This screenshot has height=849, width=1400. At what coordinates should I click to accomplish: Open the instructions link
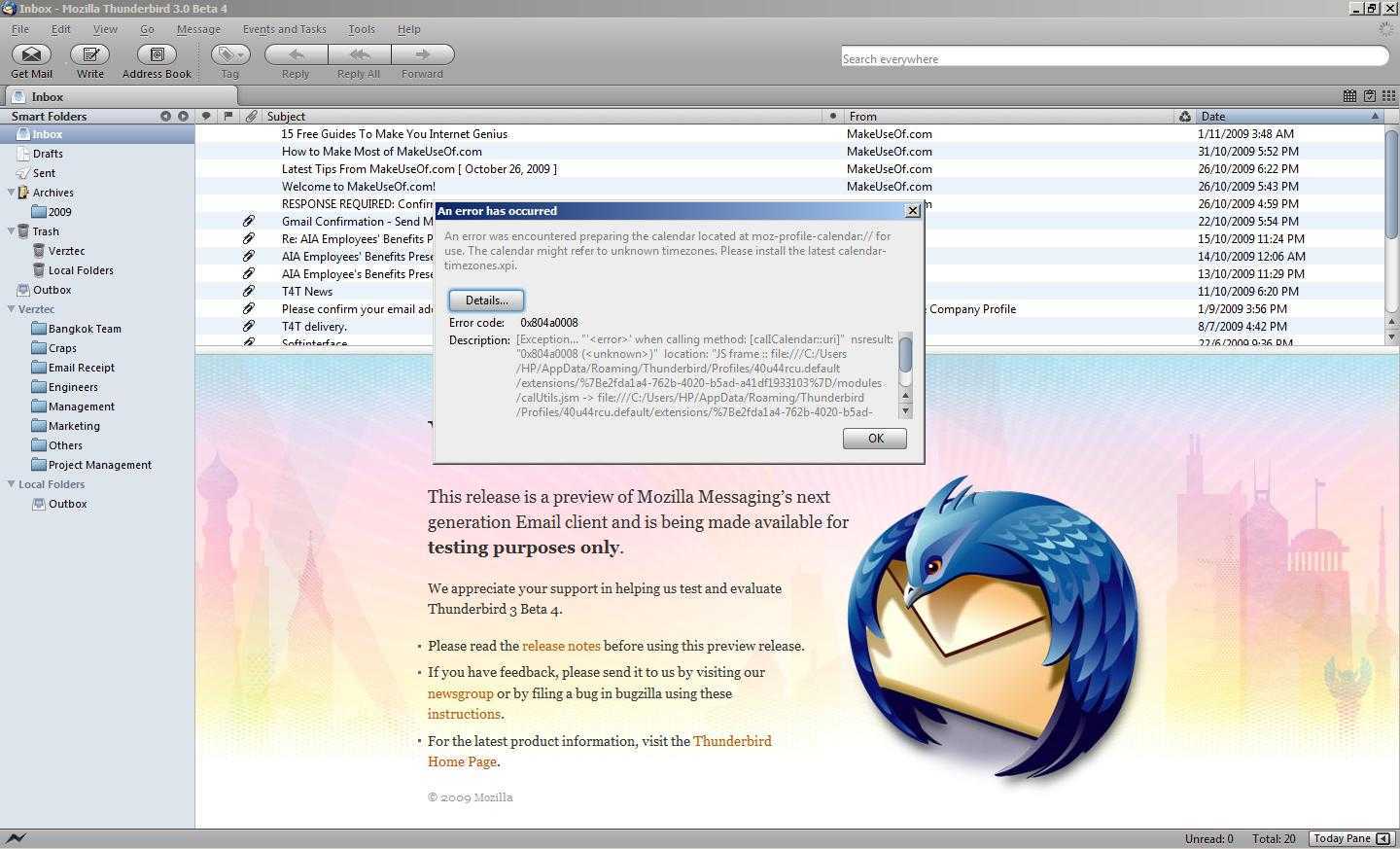464,714
